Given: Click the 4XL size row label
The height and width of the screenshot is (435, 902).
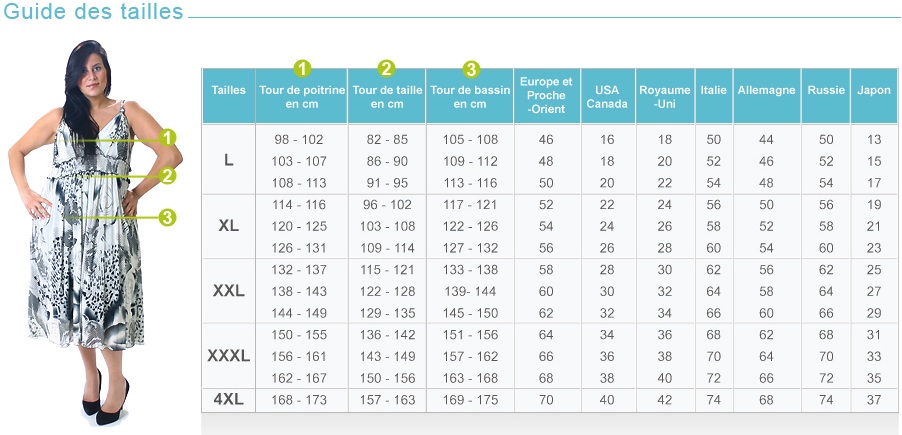Looking at the screenshot, I should [x=228, y=400].
